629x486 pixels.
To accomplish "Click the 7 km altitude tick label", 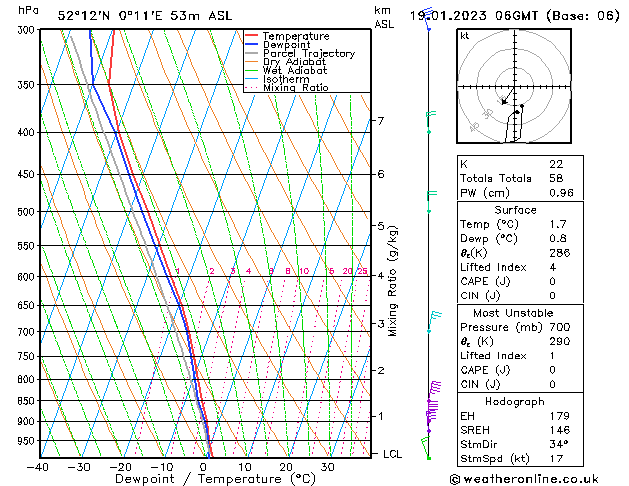I will [x=381, y=120].
